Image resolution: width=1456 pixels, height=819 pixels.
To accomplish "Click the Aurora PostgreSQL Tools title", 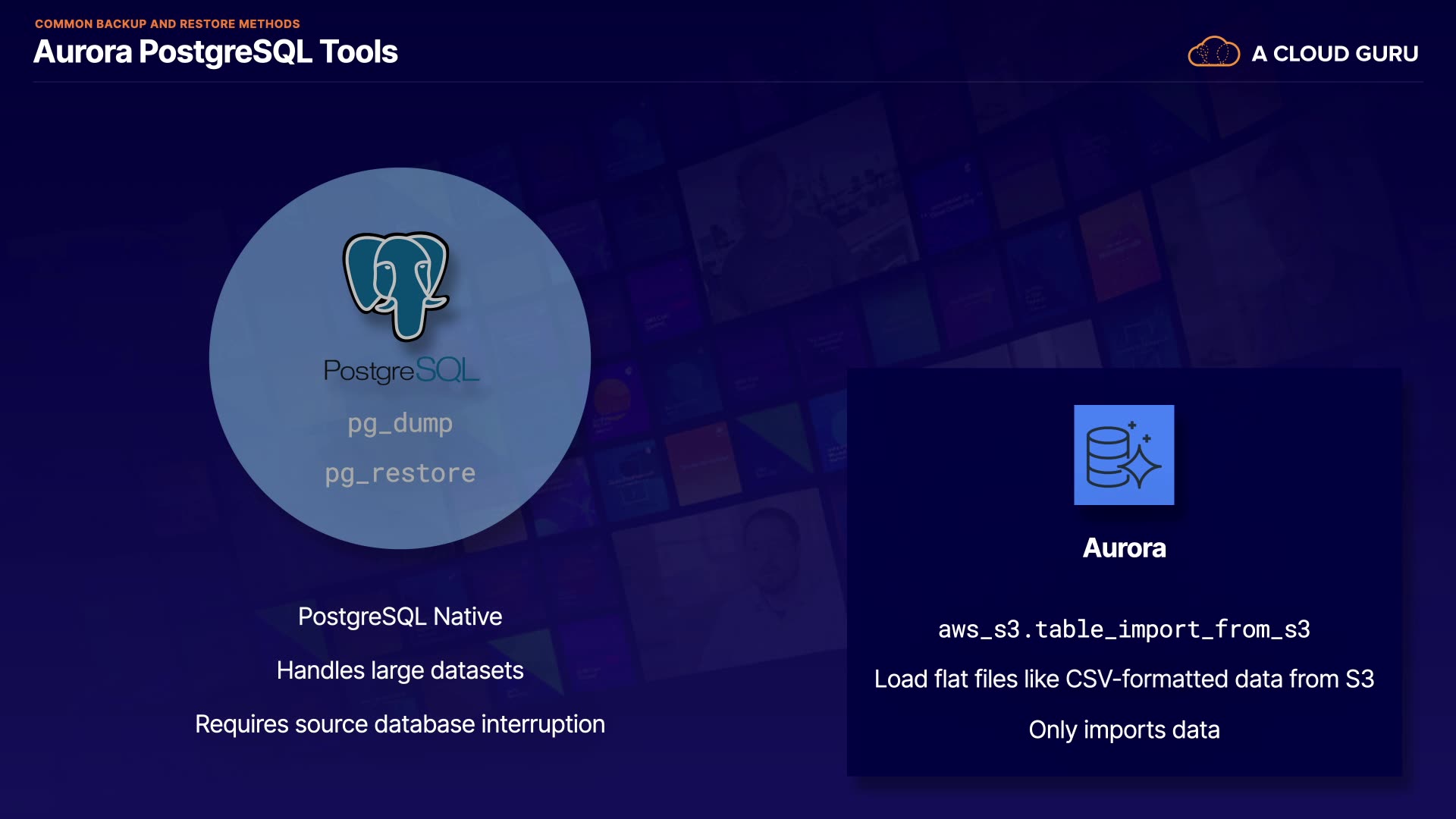I will point(215,52).
